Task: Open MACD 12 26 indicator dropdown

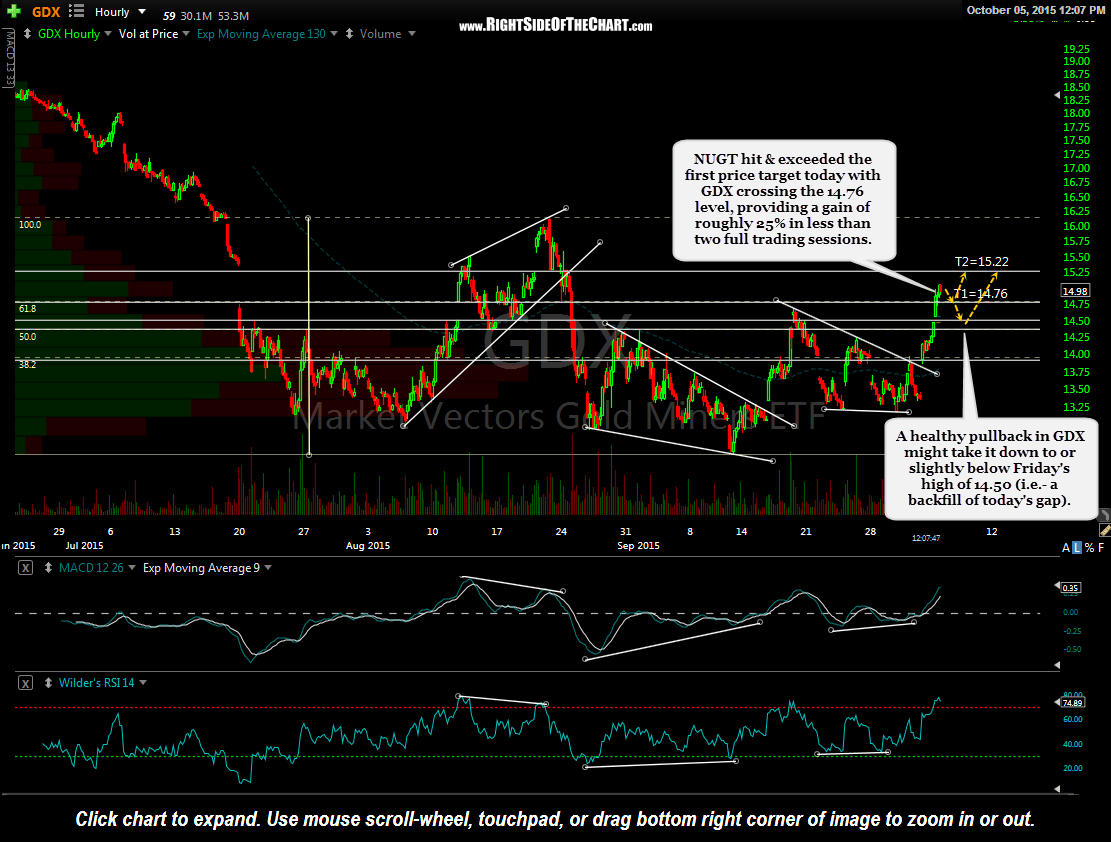Action: pos(132,568)
